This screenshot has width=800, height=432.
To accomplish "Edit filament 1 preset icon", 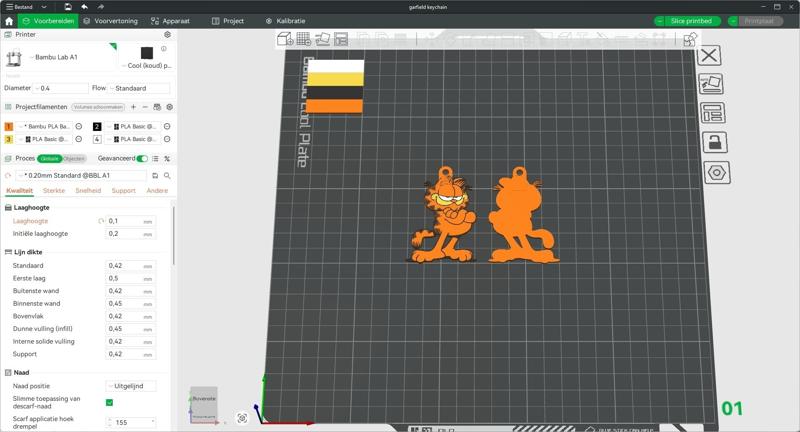I will pos(79,126).
